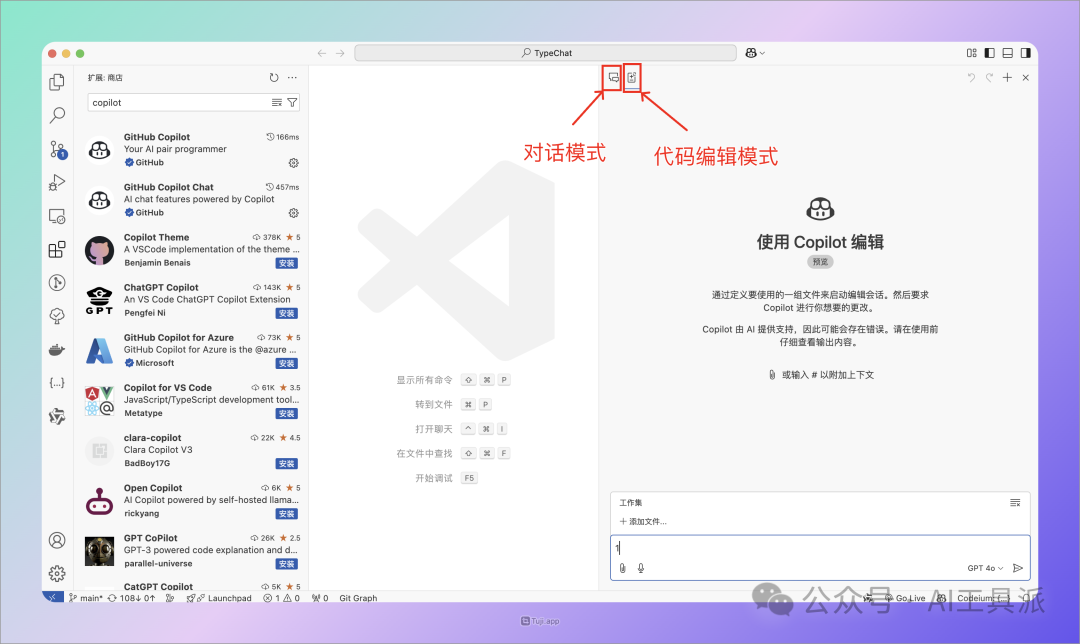Click the Copilot icon in title bar

tap(751, 53)
